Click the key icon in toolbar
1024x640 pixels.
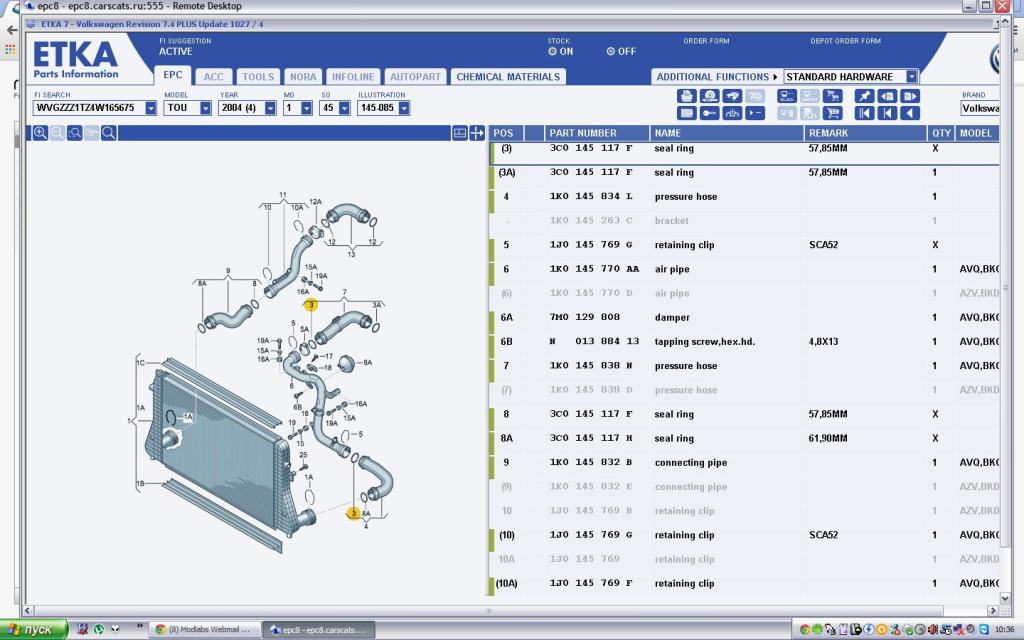[x=709, y=113]
